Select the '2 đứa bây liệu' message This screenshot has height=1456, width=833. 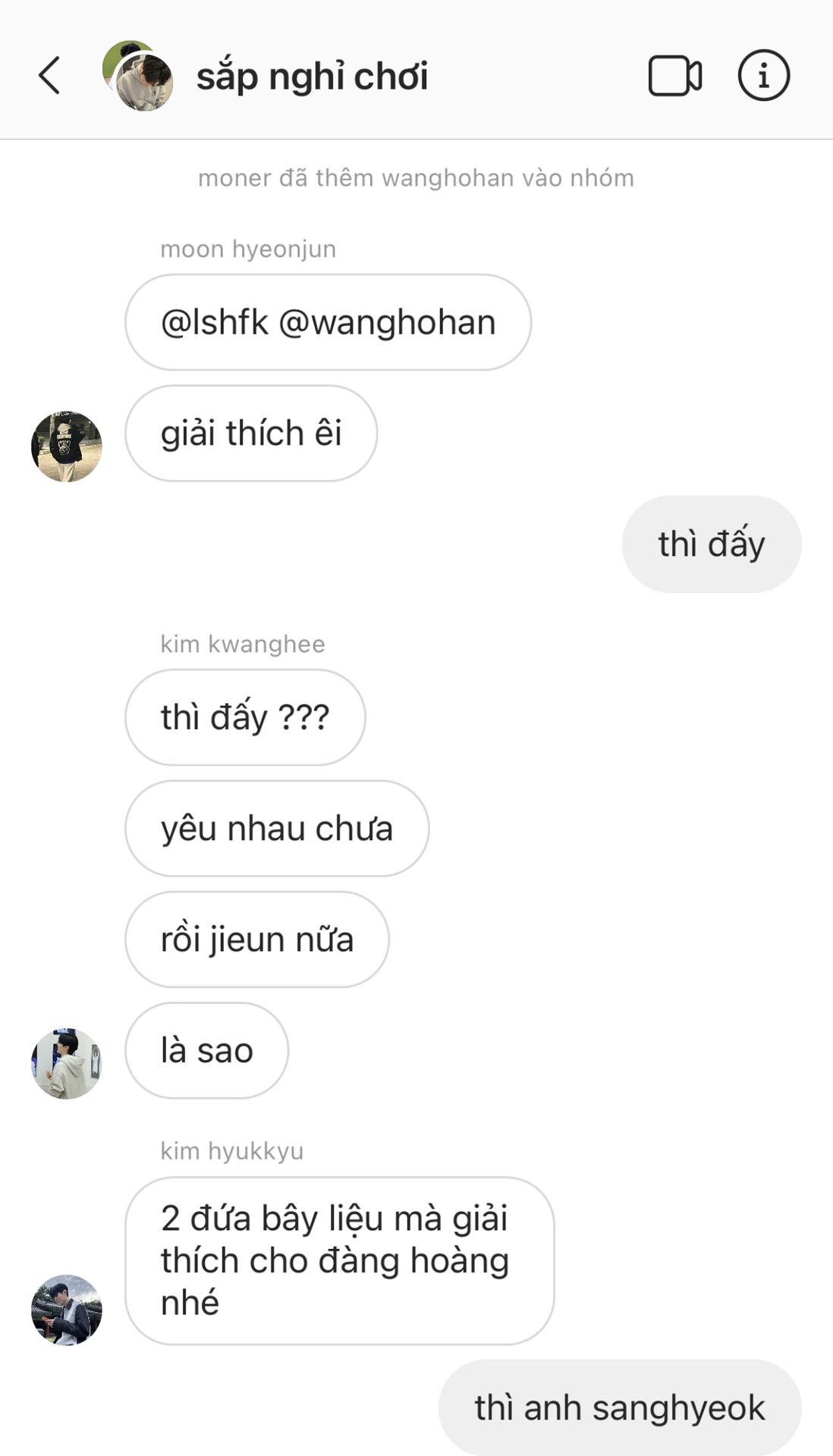pyautogui.click(x=340, y=1260)
